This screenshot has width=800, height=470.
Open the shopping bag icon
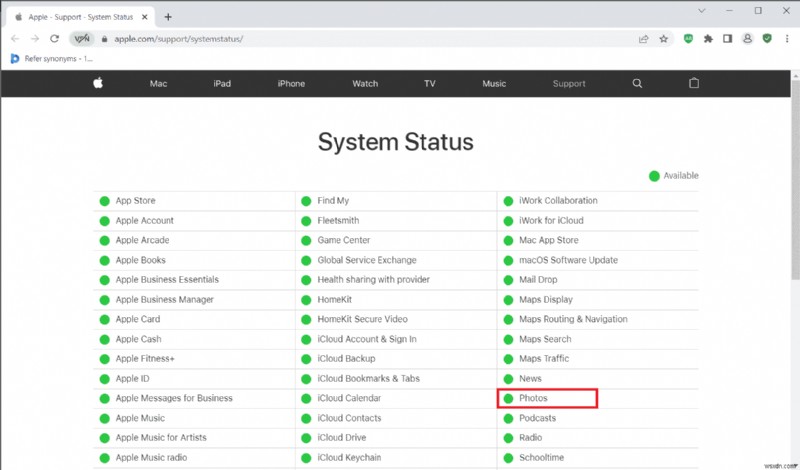point(694,83)
